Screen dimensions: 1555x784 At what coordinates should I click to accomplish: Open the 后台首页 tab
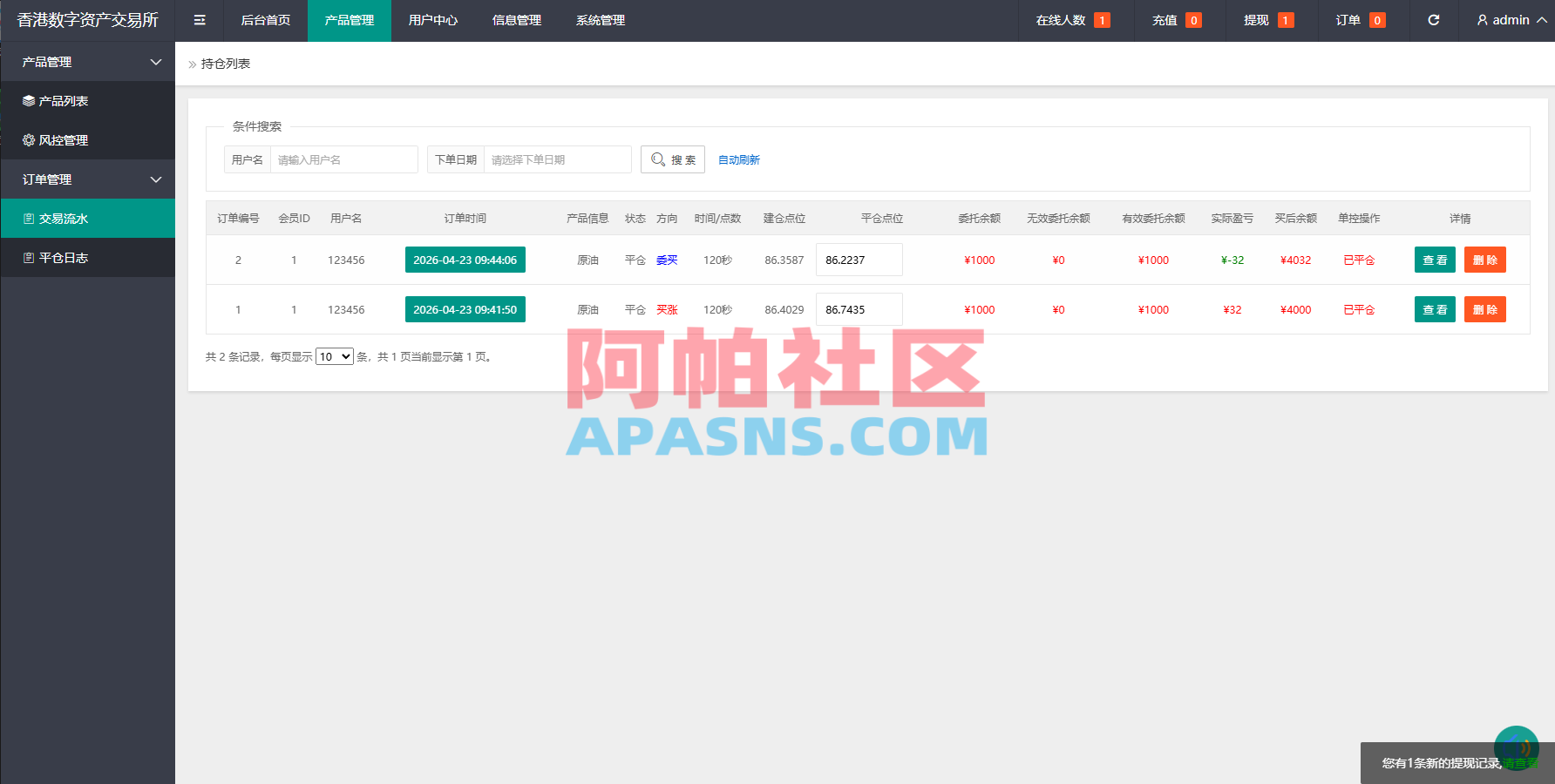[x=266, y=20]
